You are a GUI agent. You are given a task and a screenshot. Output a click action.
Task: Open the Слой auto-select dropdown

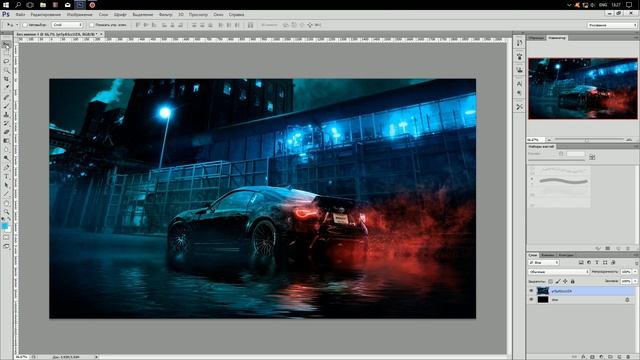[67, 25]
